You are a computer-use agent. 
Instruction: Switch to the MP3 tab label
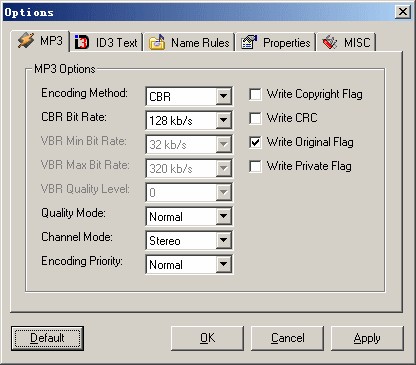click(51, 41)
